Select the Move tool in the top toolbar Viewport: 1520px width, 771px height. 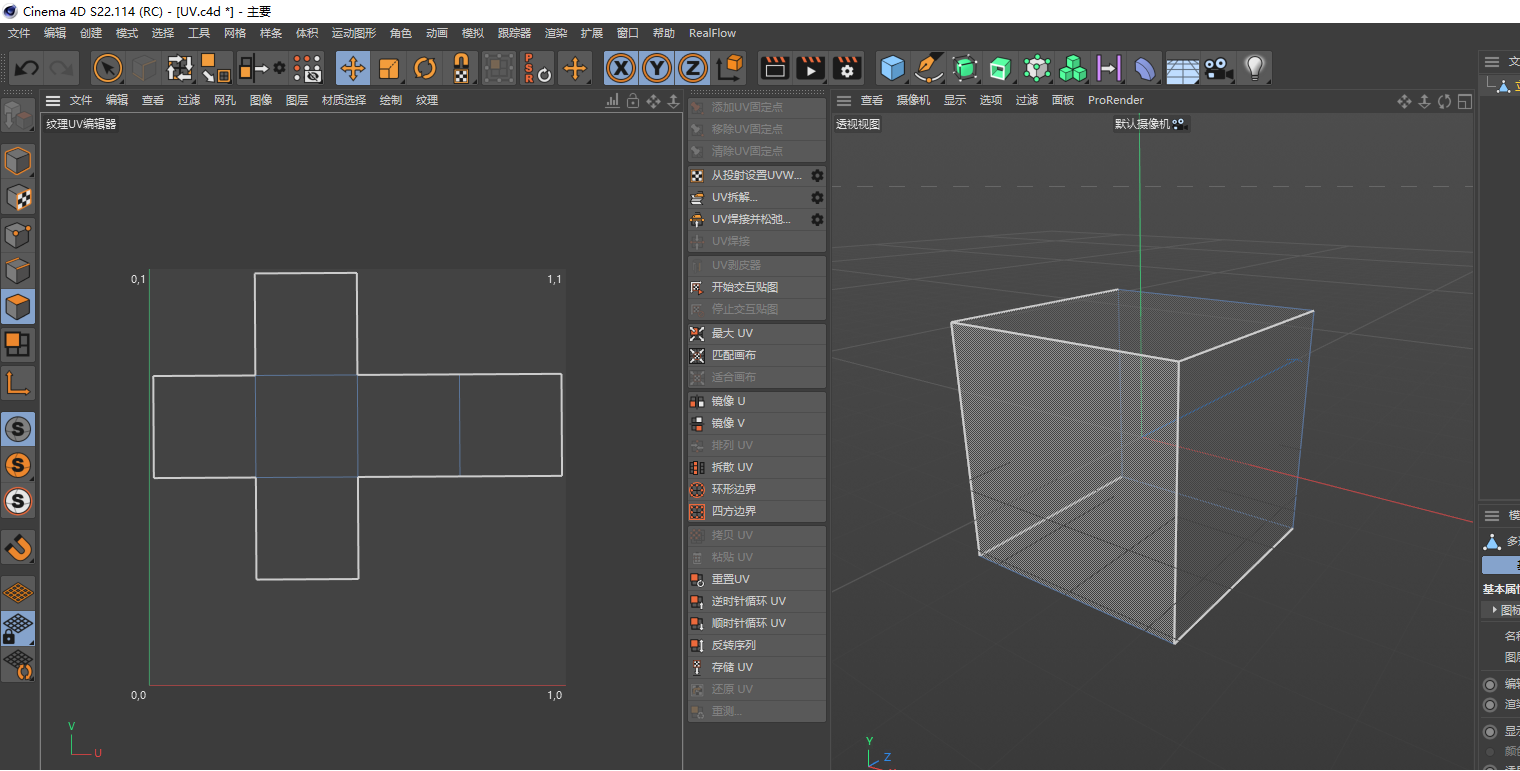coord(355,68)
